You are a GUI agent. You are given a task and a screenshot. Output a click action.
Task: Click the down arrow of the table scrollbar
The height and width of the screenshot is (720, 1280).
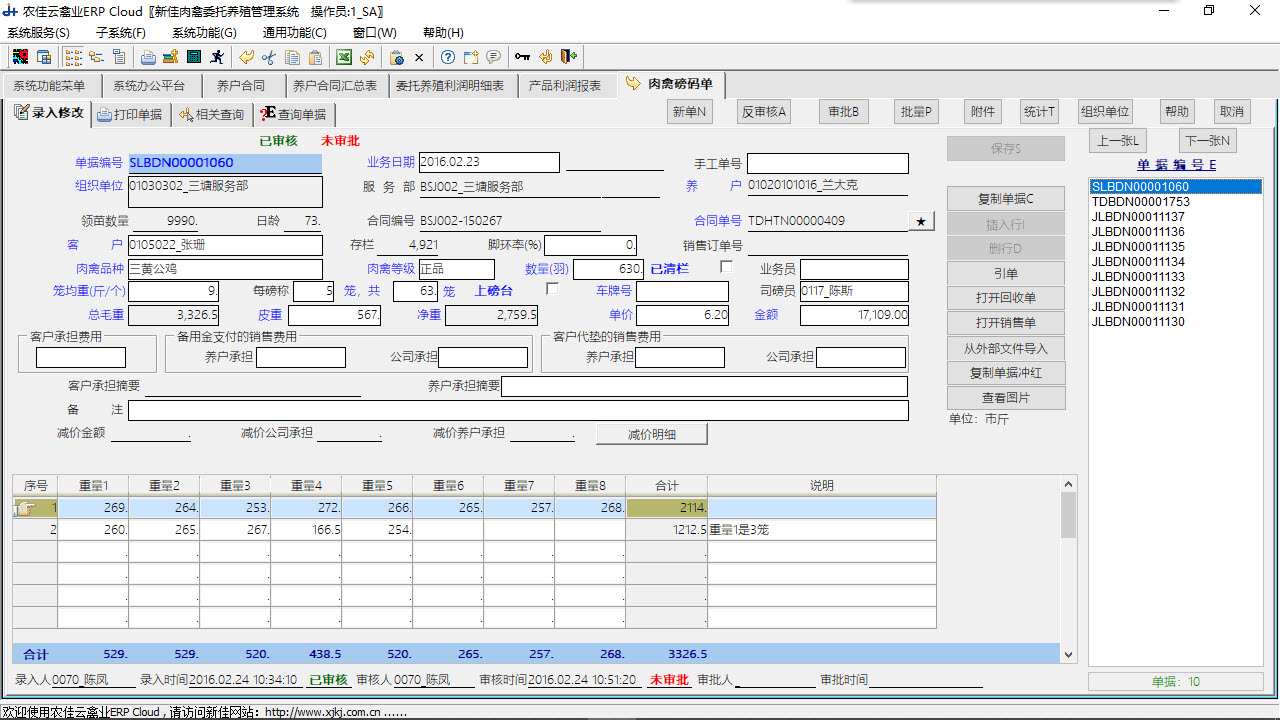coord(1068,654)
